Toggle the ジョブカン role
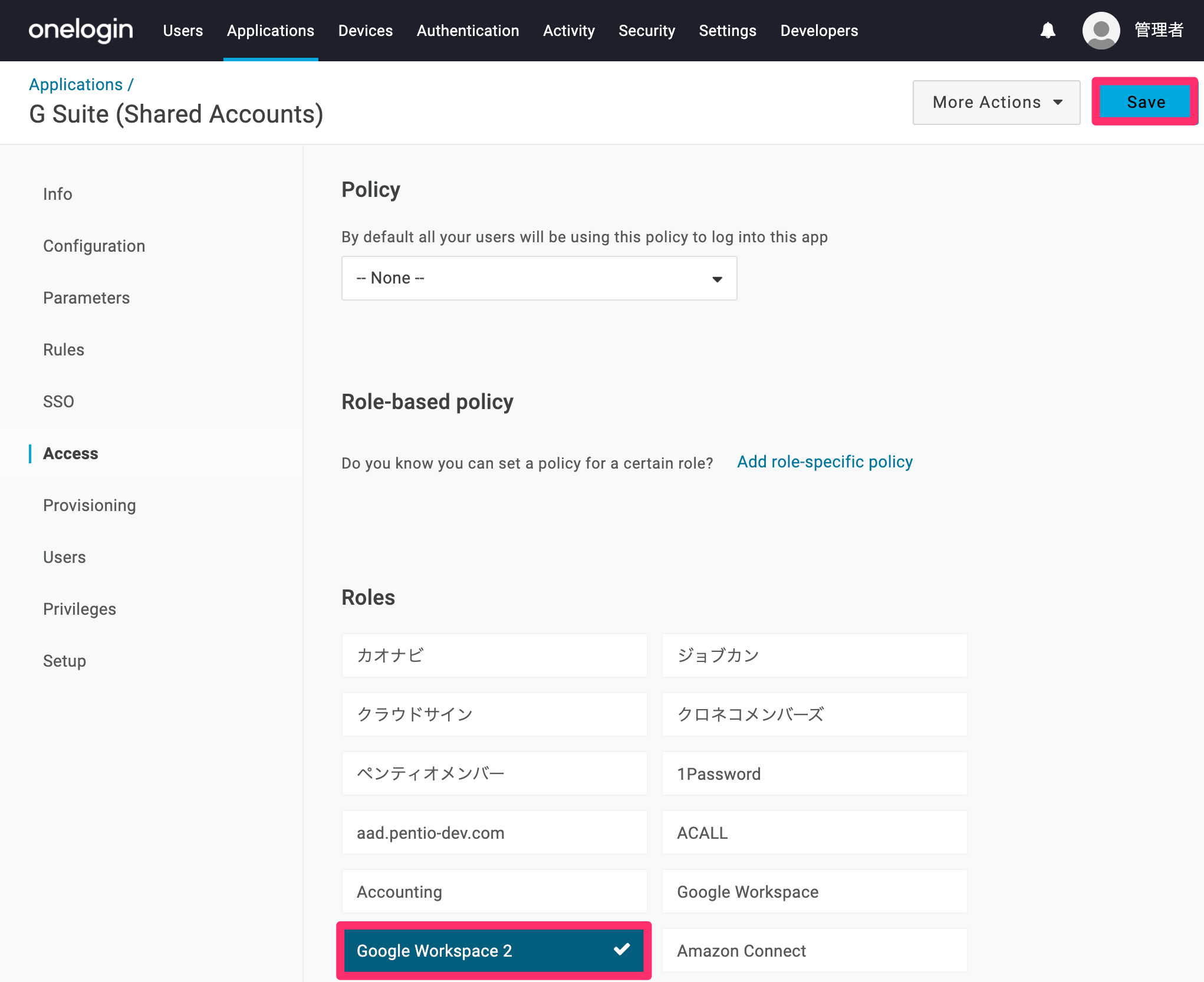Image resolution: width=1204 pixels, height=982 pixels. click(x=814, y=655)
